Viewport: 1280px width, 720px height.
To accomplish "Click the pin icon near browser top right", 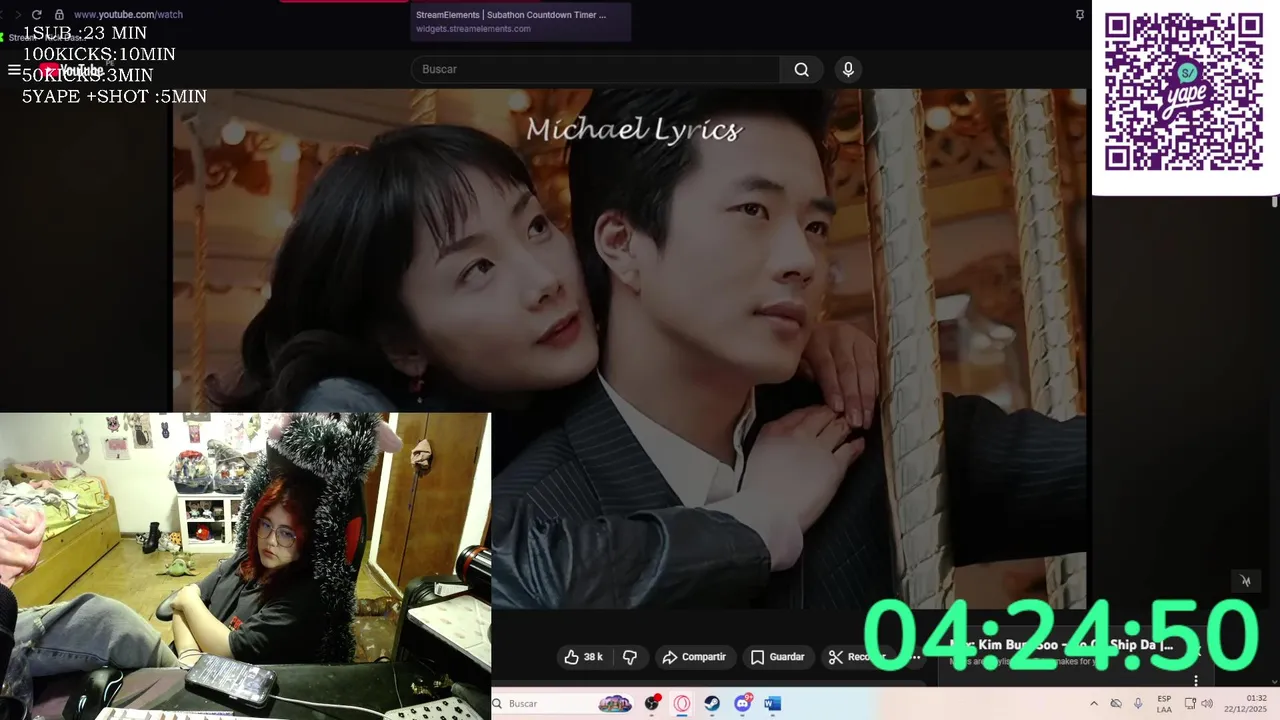I will [1080, 15].
